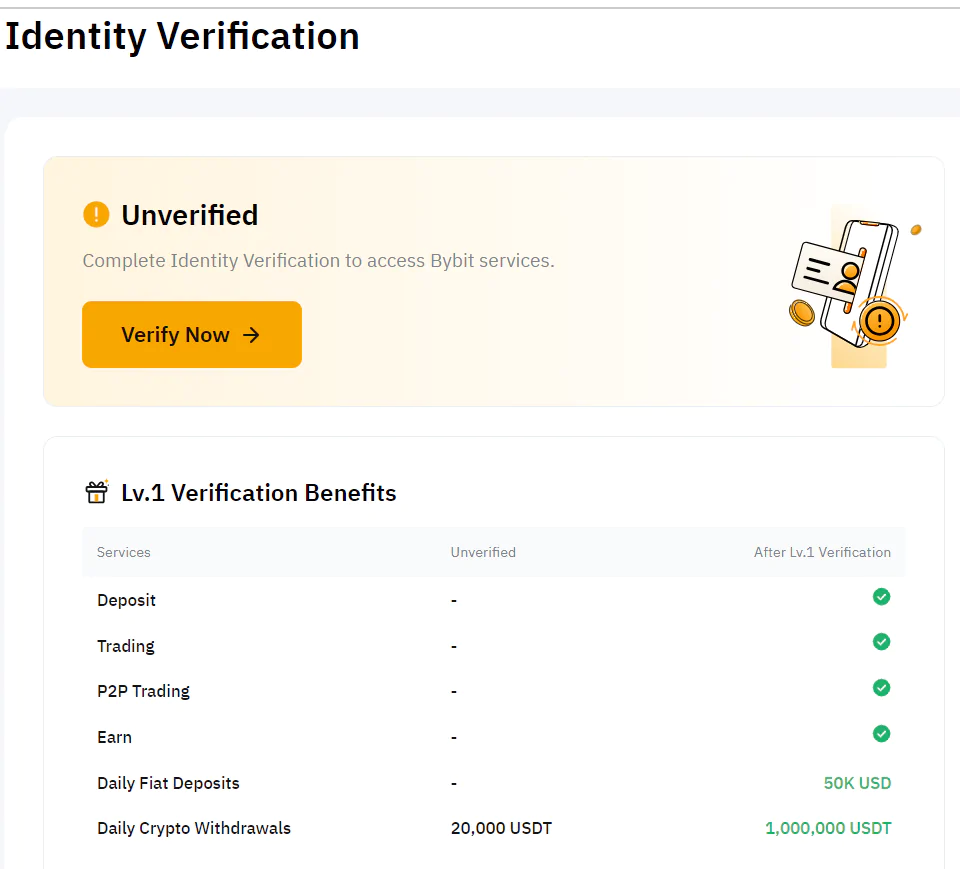Click the Identity Verification page title
960x869 pixels.
[182, 37]
